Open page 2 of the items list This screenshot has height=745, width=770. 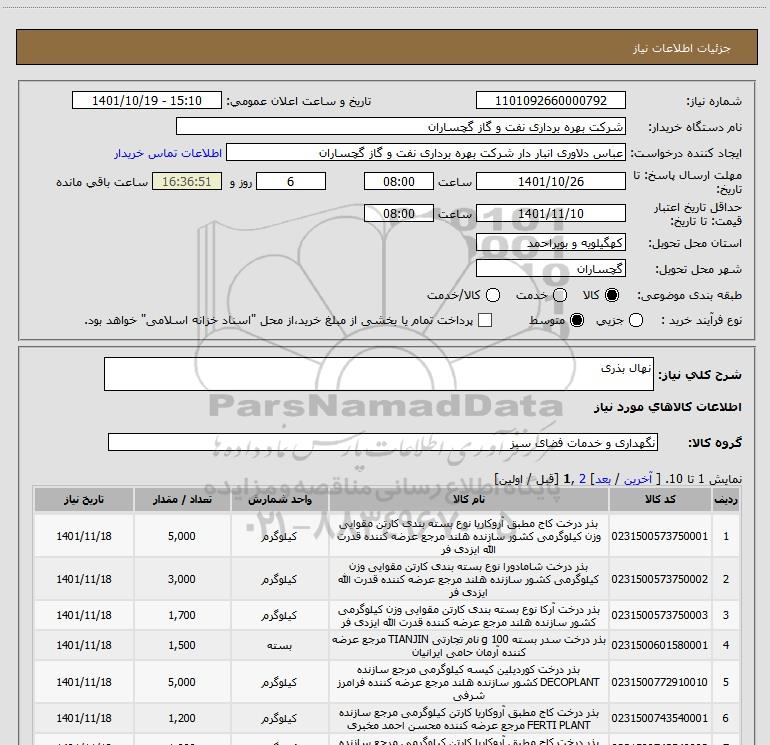click(582, 479)
